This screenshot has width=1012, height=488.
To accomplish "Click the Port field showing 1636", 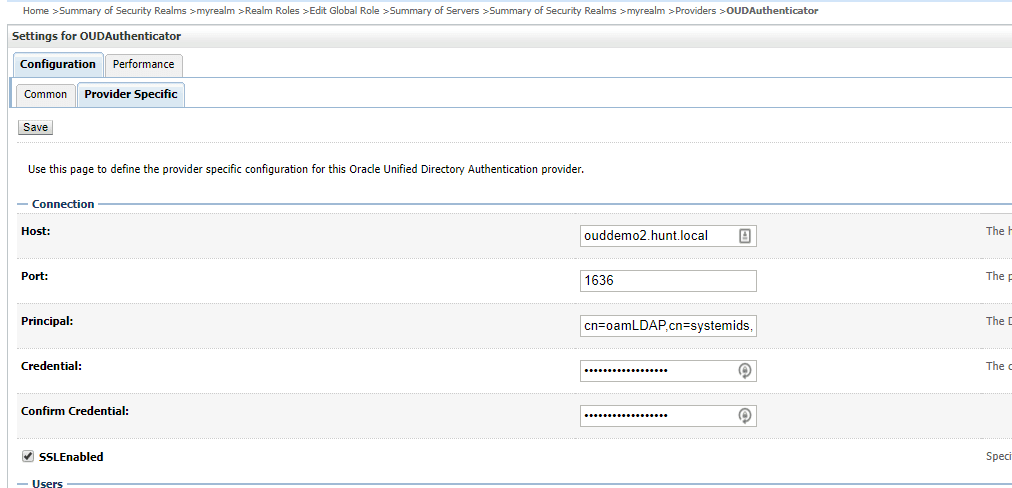I will (667, 281).
